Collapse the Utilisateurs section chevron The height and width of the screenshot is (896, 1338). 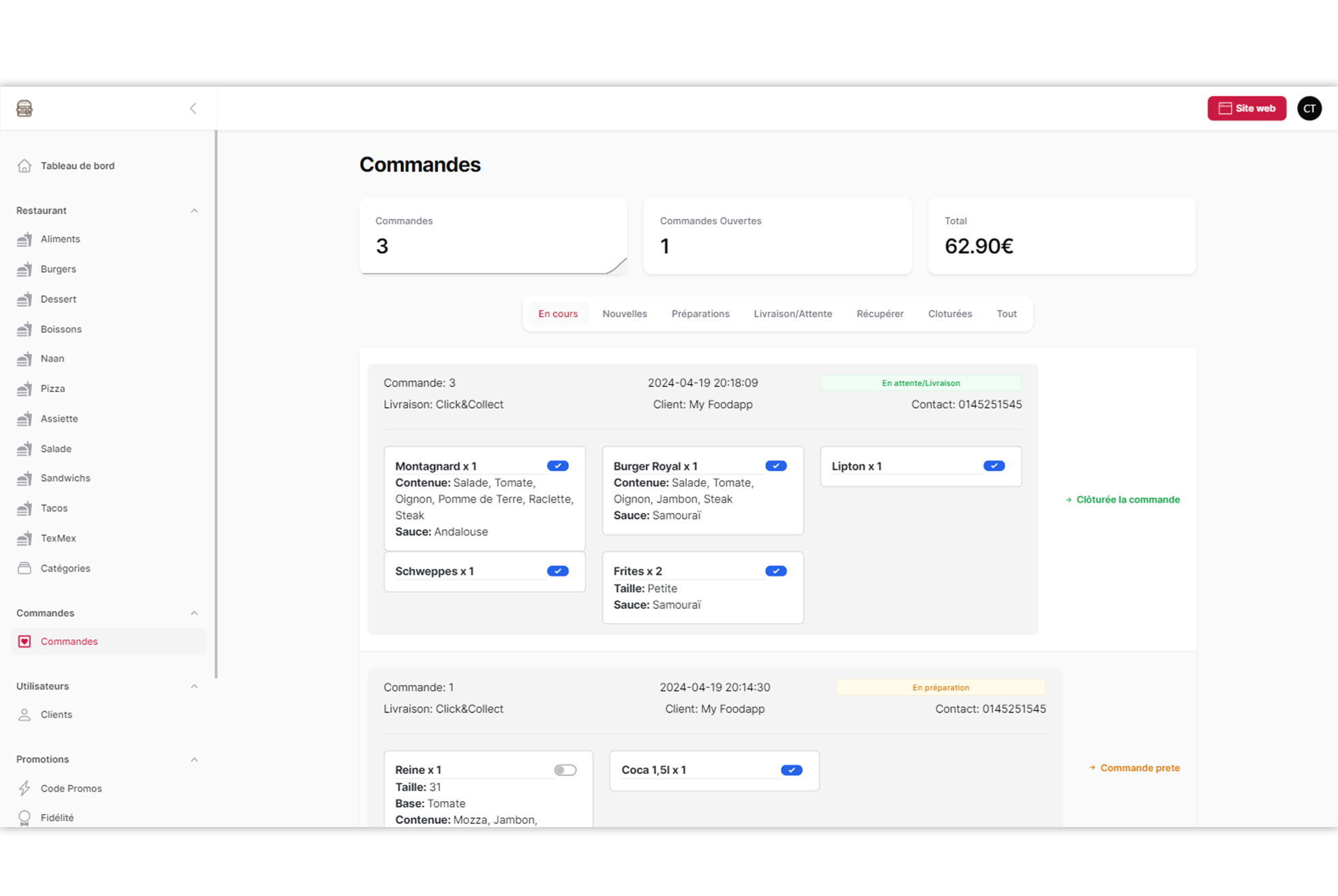[x=194, y=686]
